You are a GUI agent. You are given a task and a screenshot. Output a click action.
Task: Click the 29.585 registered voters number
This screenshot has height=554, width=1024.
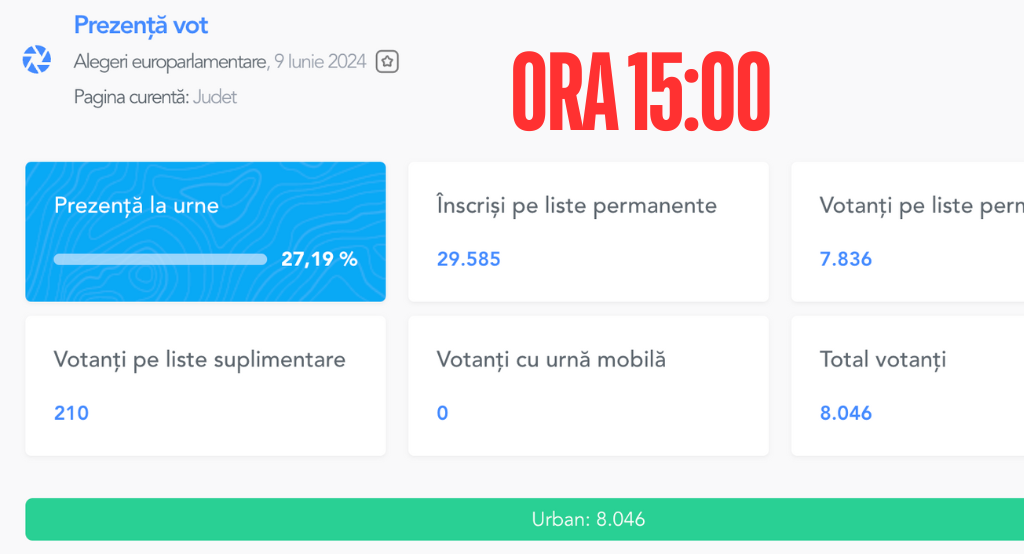coord(468,259)
